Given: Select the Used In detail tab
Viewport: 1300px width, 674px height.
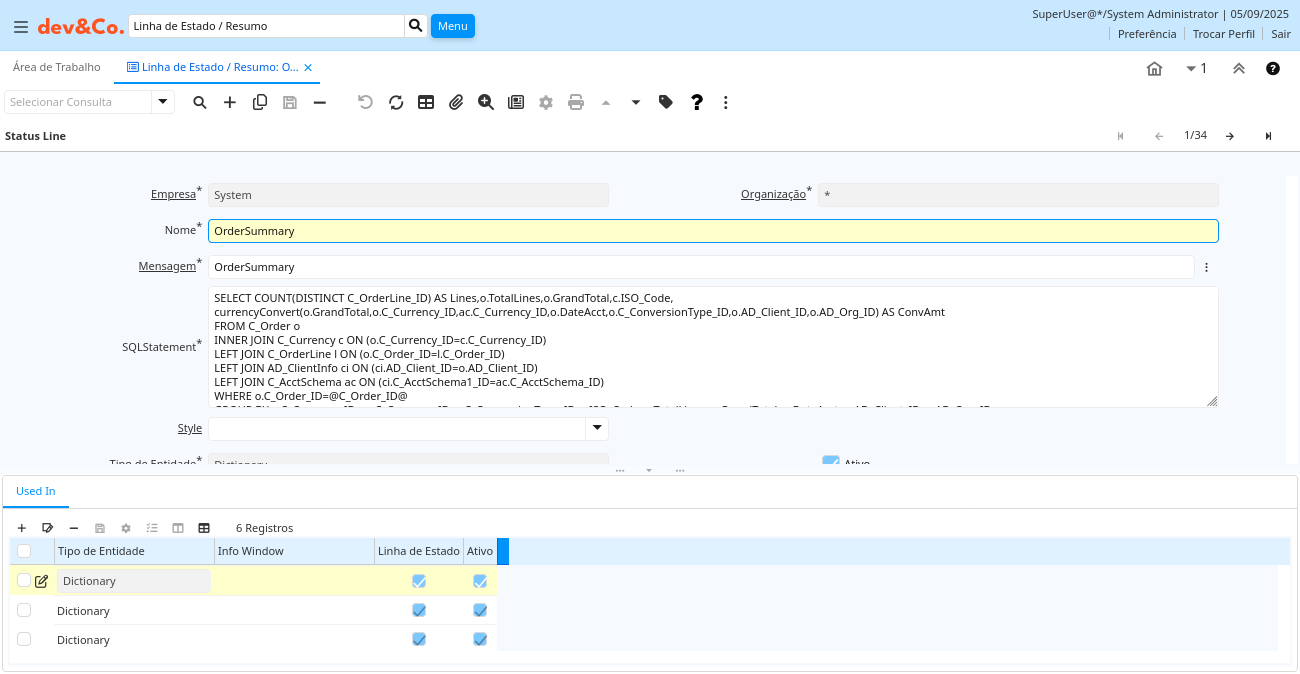Looking at the screenshot, I should point(36,491).
